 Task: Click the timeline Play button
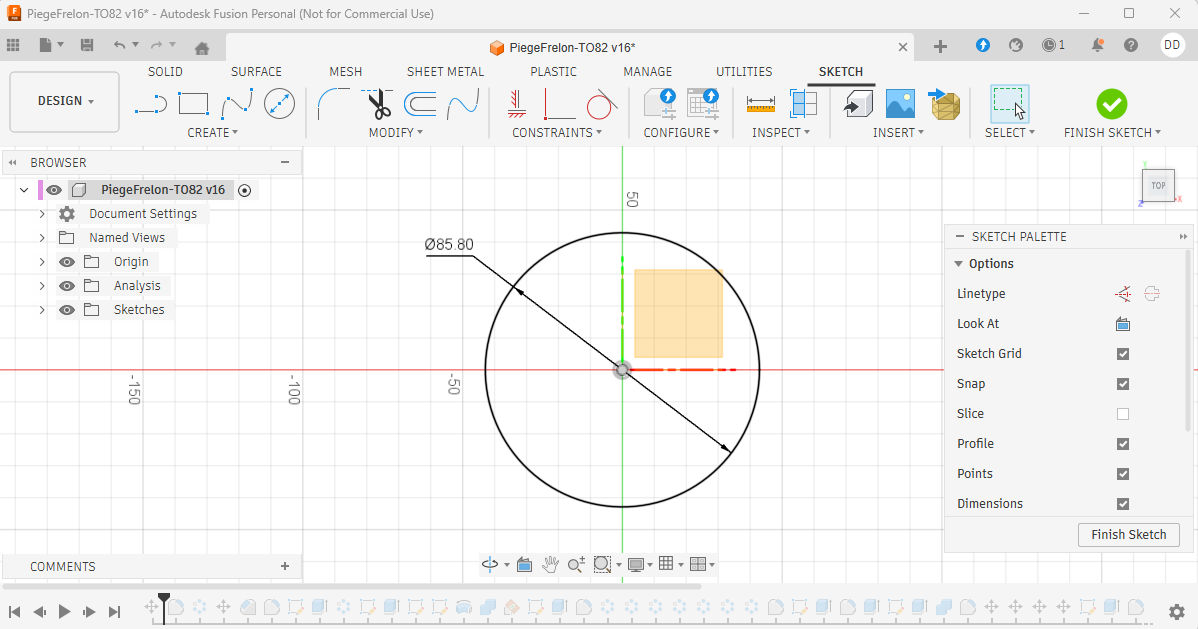(64, 611)
